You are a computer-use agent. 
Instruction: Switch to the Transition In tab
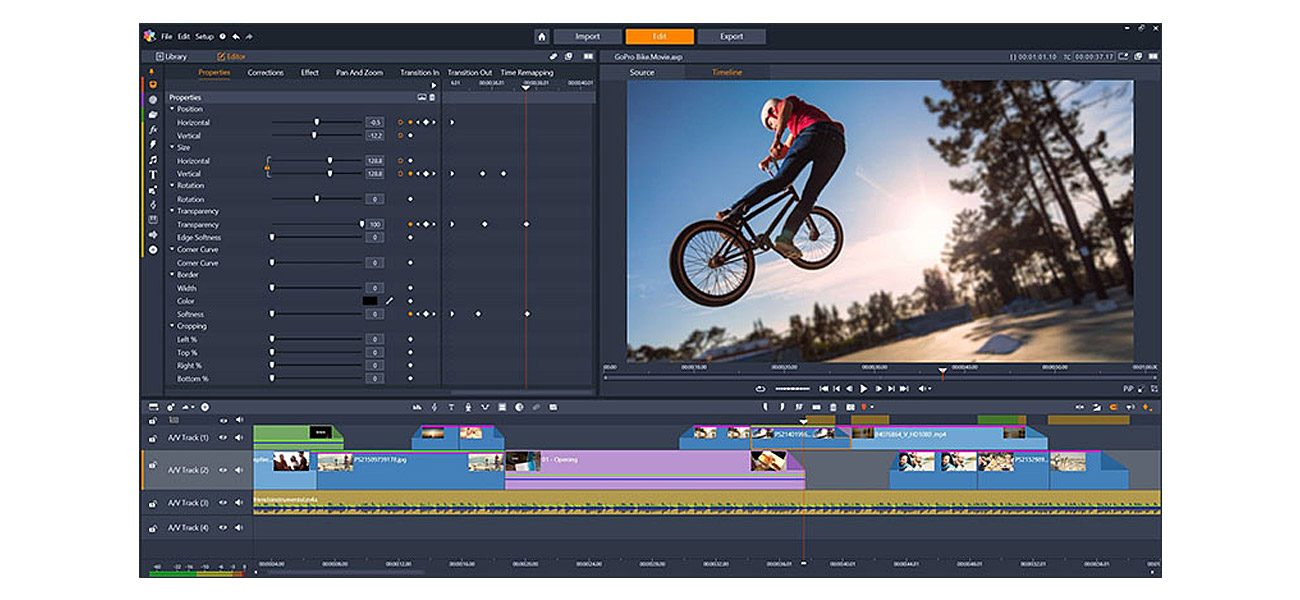(419, 73)
